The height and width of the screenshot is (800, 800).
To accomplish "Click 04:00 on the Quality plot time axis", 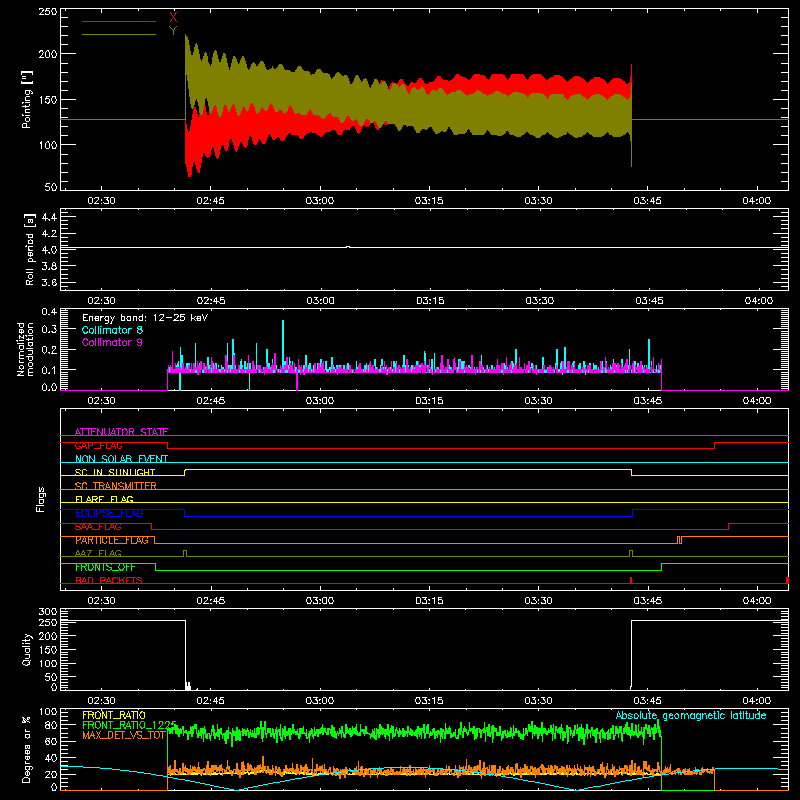I will [x=757, y=701].
